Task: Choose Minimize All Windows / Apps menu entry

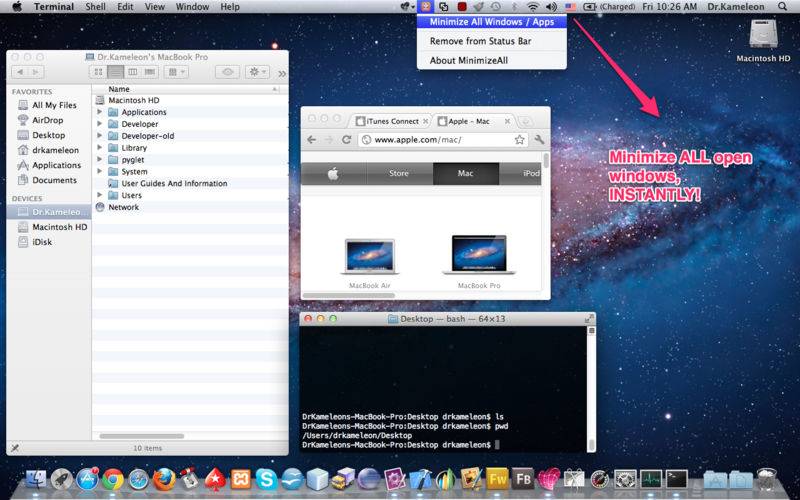Action: click(x=491, y=21)
